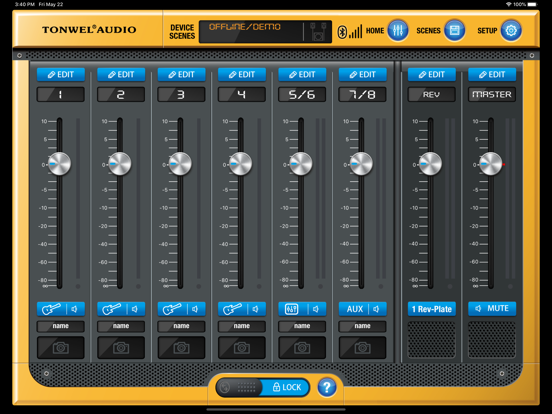The height and width of the screenshot is (414, 552).
Task: Click EDIT above the REV channel
Action: (432, 75)
